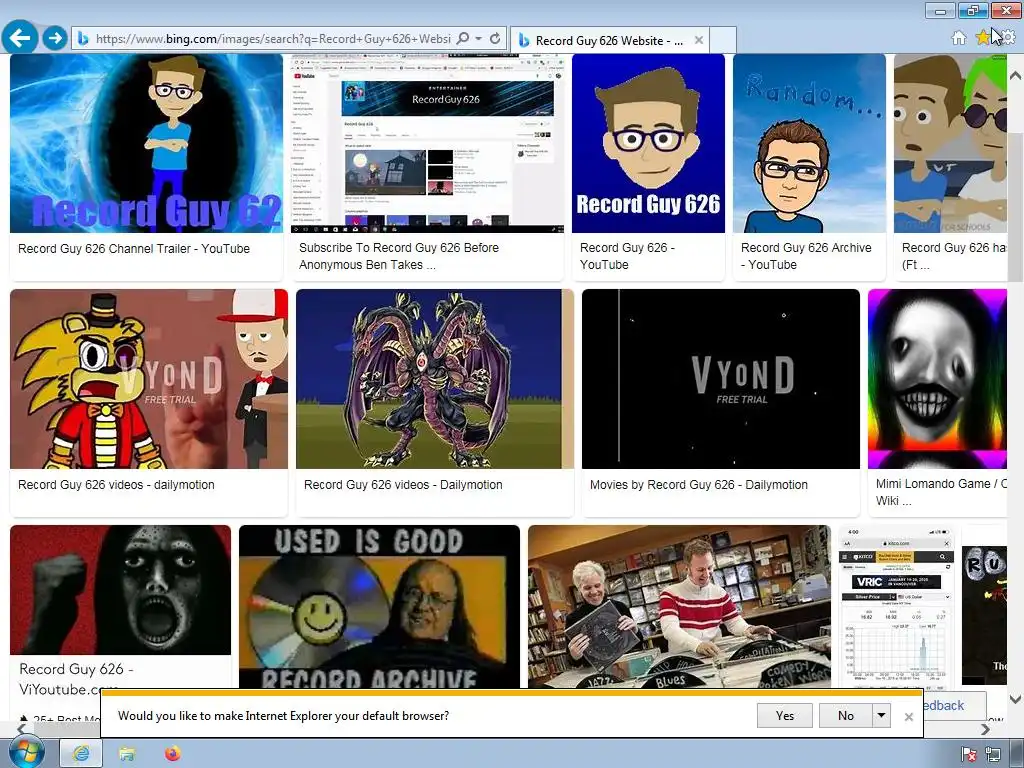Click Record Guy 626 Archive - YouTube caption
The image size is (1024, 768).
[806, 256]
